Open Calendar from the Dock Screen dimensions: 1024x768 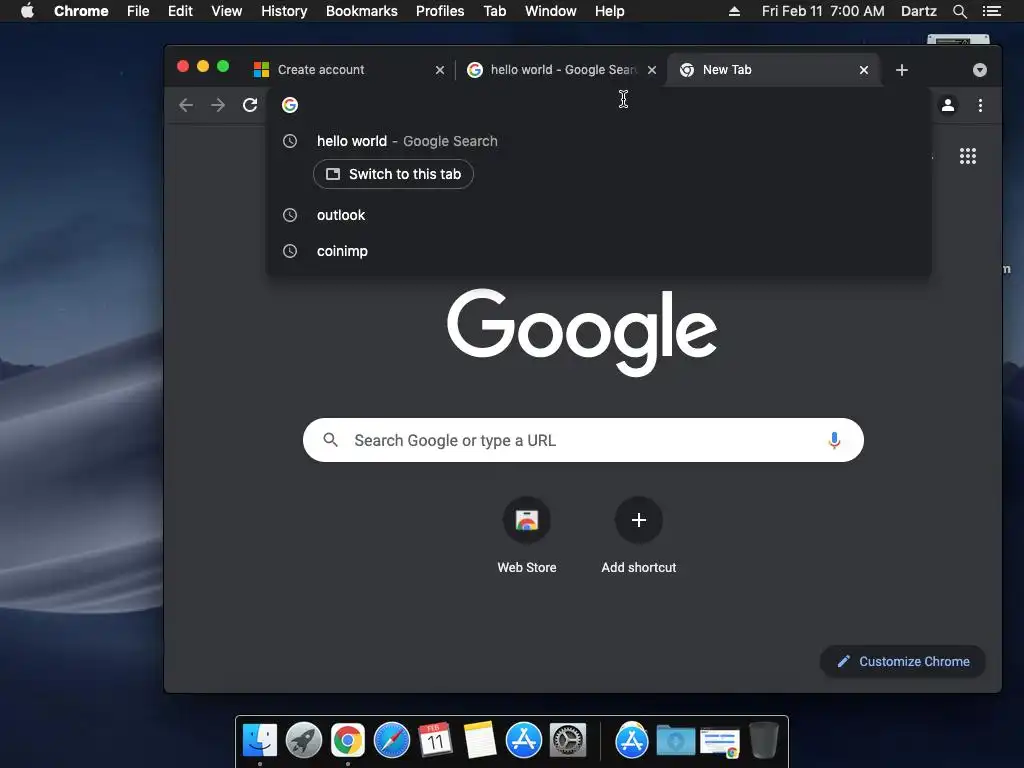pyautogui.click(x=436, y=741)
